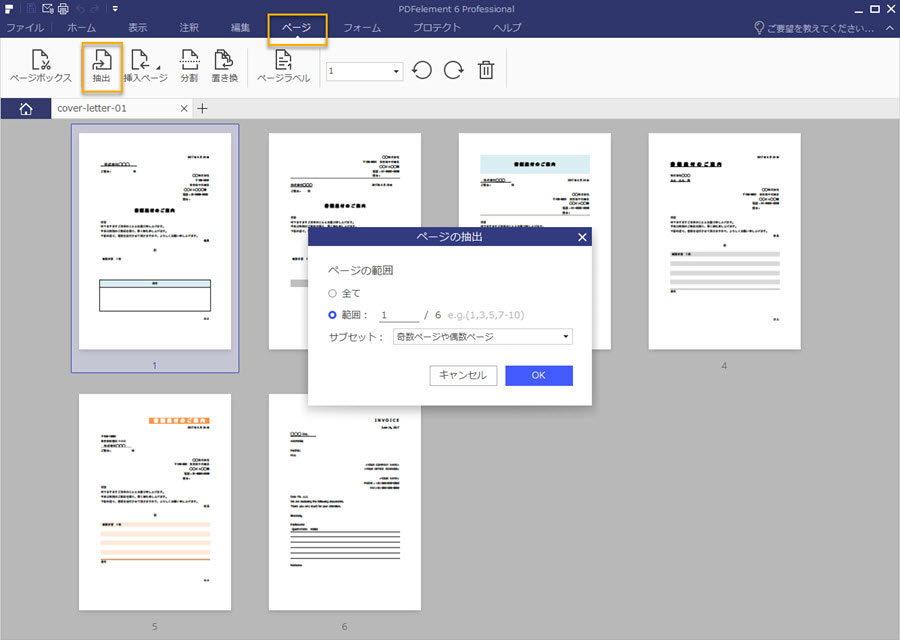
Task: Rotate page counterclockwise
Action: pyautogui.click(x=422, y=71)
